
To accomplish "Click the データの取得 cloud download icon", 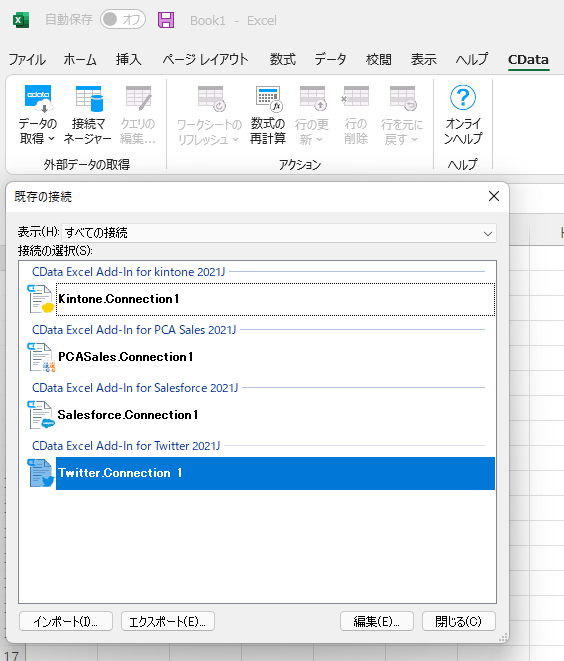I will 38,99.
